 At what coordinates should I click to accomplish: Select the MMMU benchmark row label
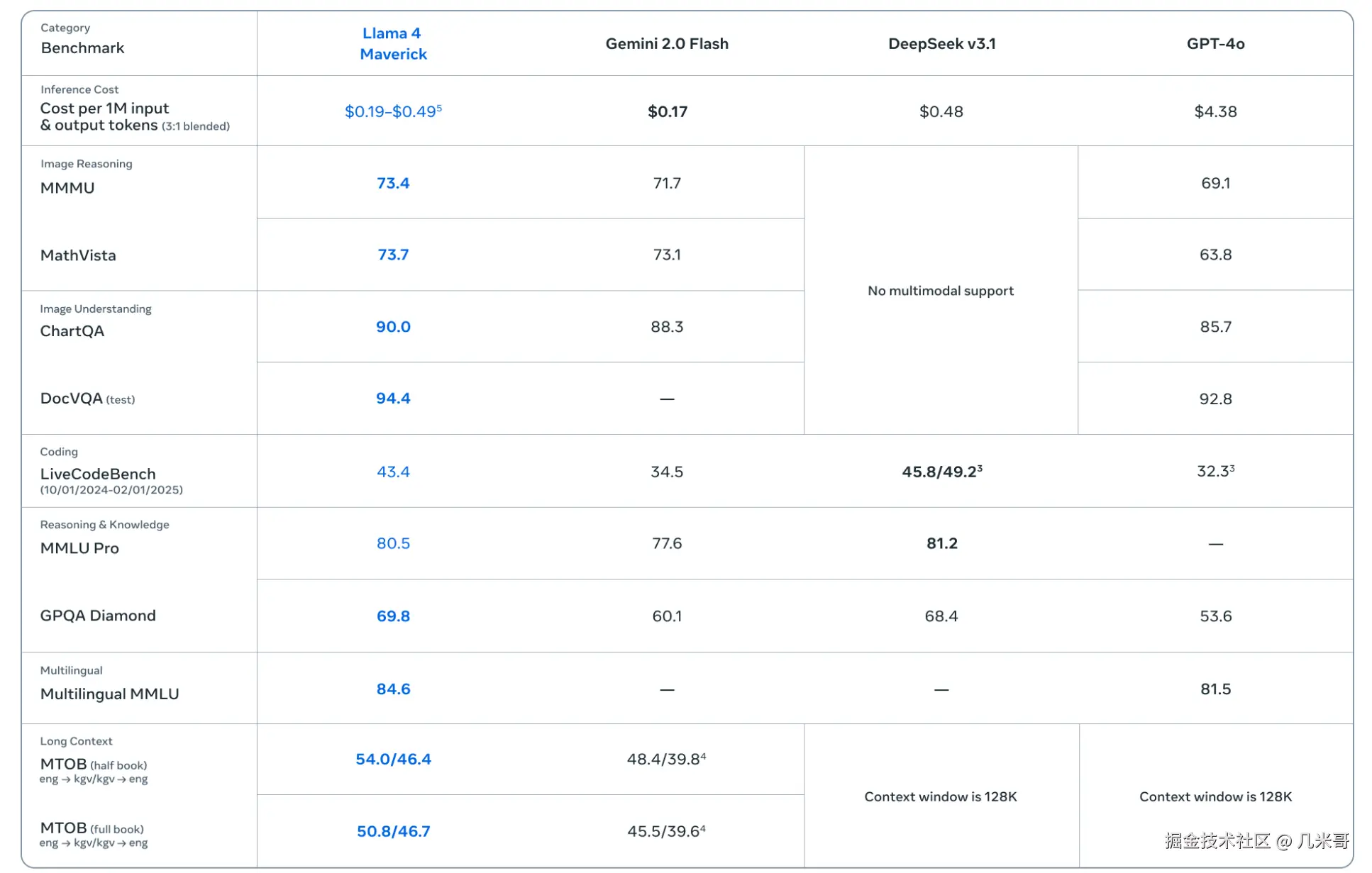click(x=67, y=188)
